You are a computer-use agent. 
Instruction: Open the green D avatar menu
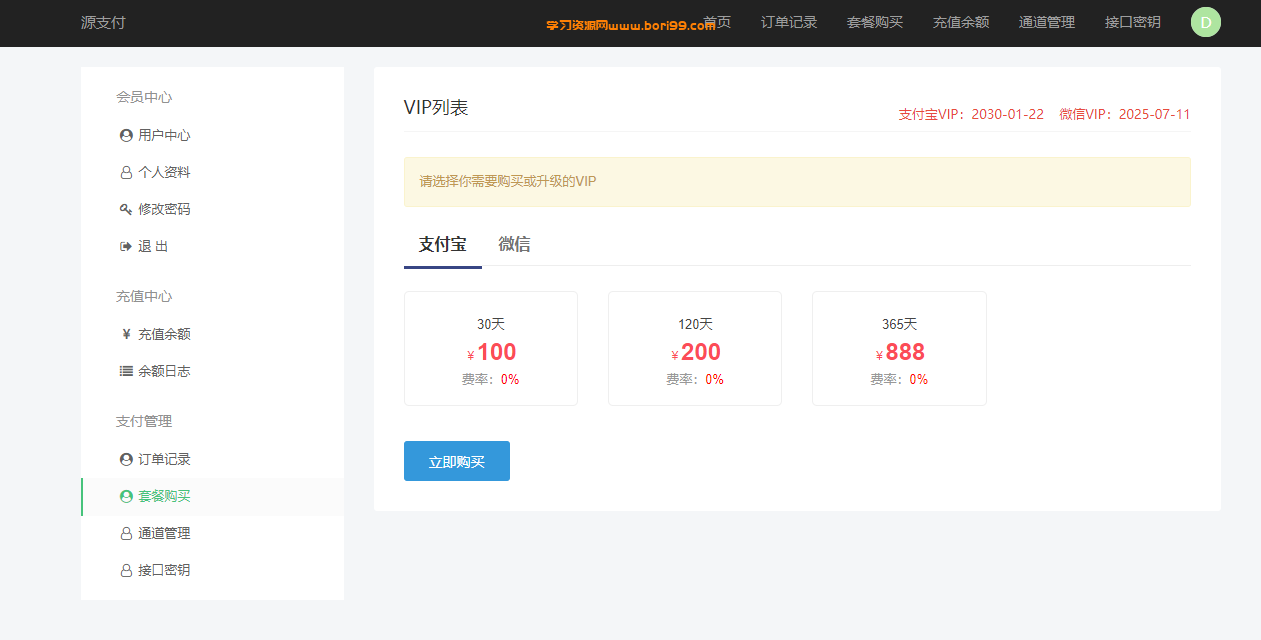pos(1206,22)
